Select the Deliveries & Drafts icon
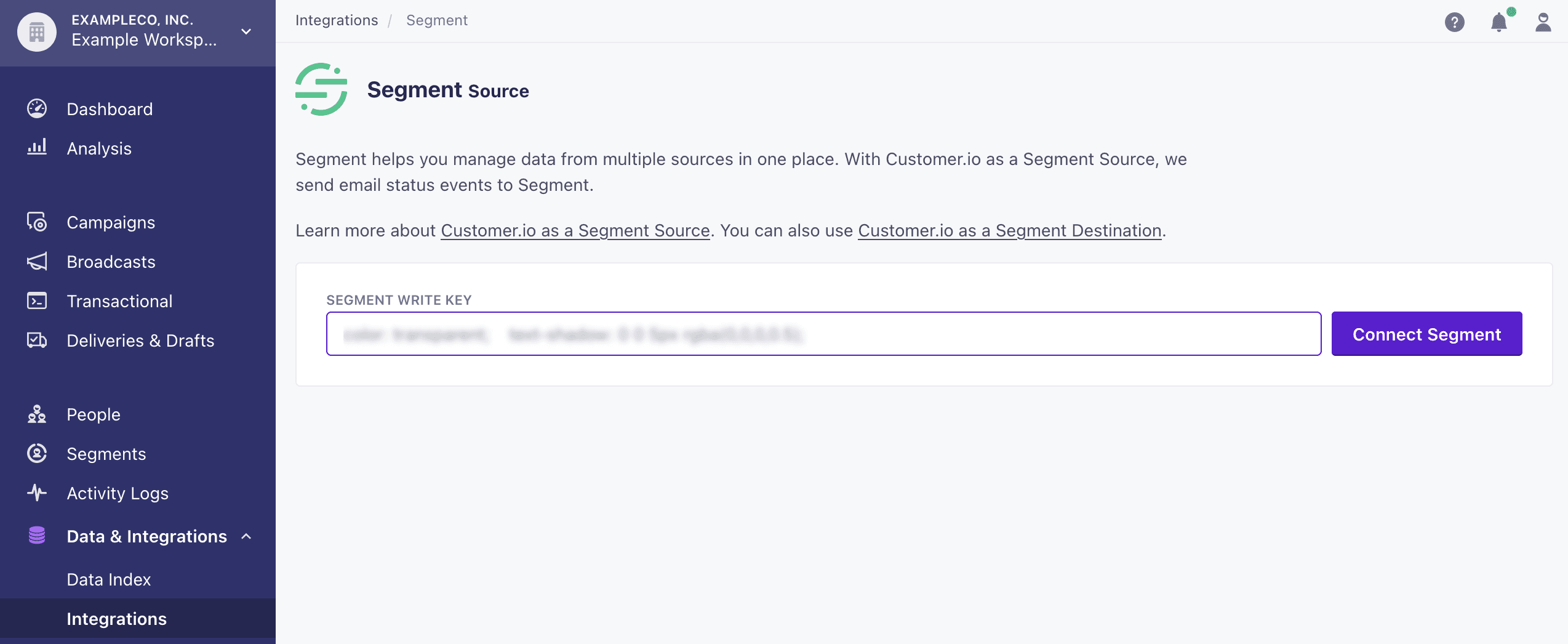The image size is (1568, 644). pos(37,340)
